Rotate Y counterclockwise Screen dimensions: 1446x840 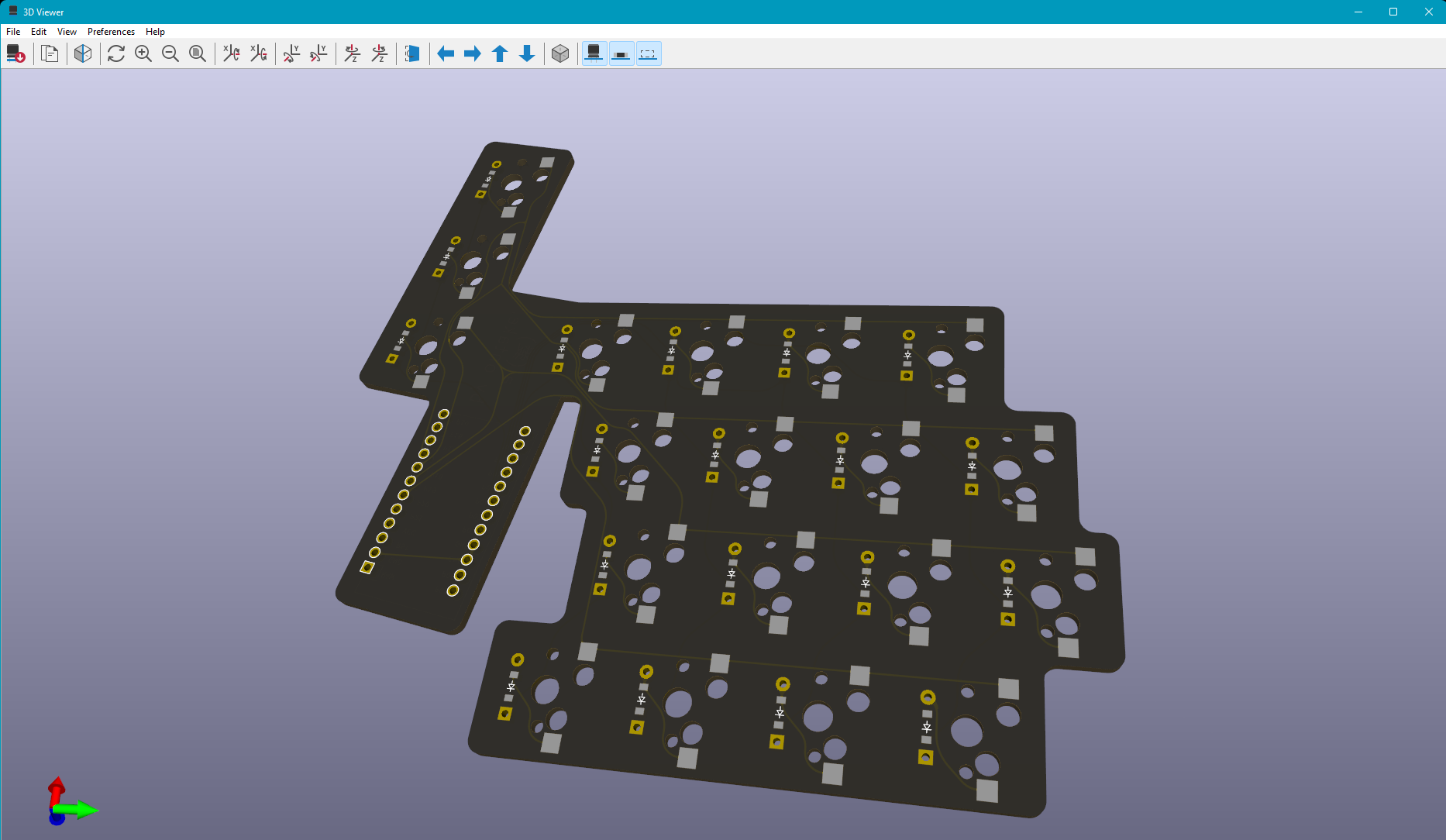tap(318, 53)
